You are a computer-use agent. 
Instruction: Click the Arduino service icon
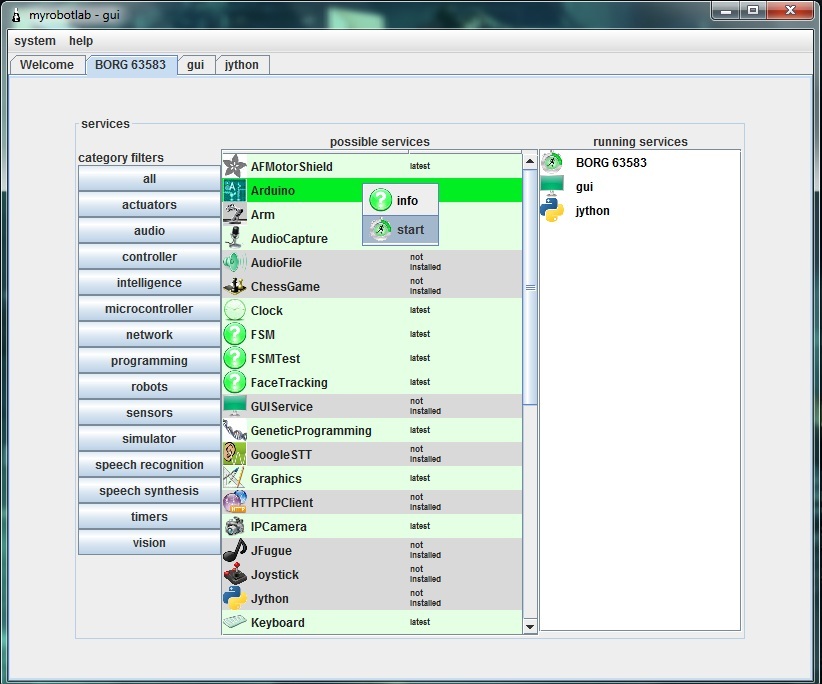click(x=234, y=190)
